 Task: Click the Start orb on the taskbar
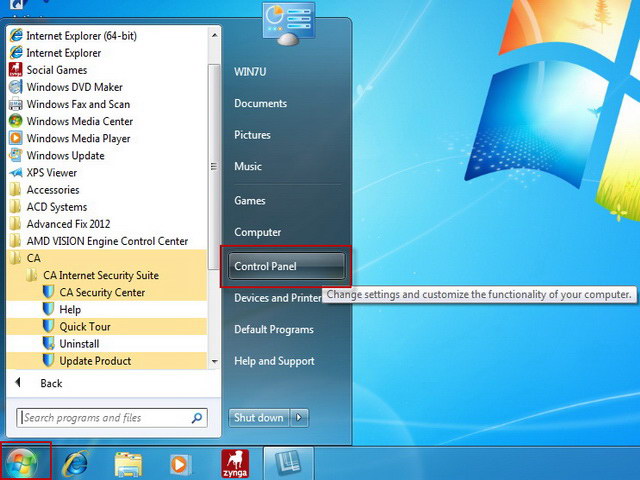click(21, 463)
